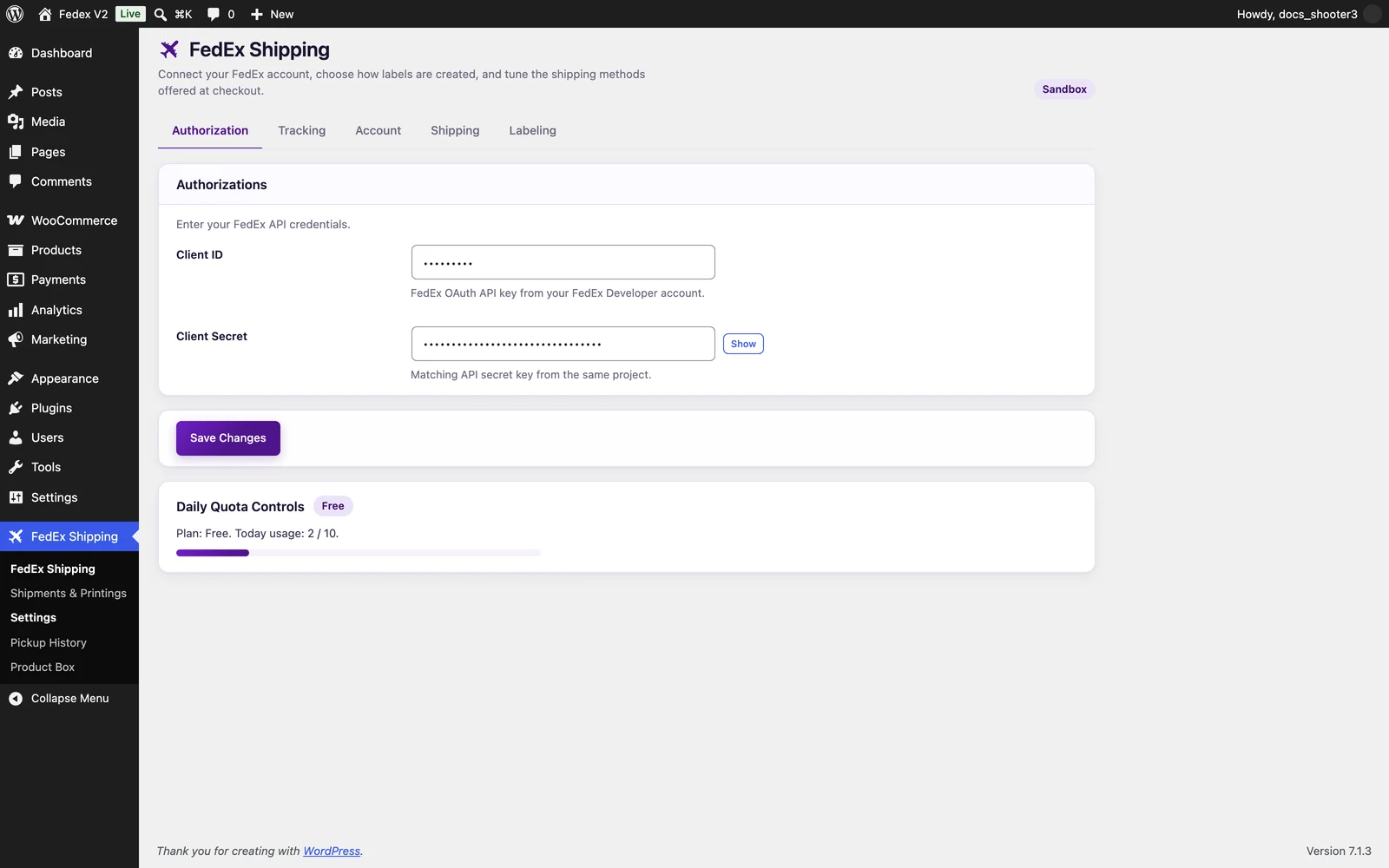This screenshot has width=1389, height=868.
Task: Click the Users person icon
Action: [x=16, y=437]
